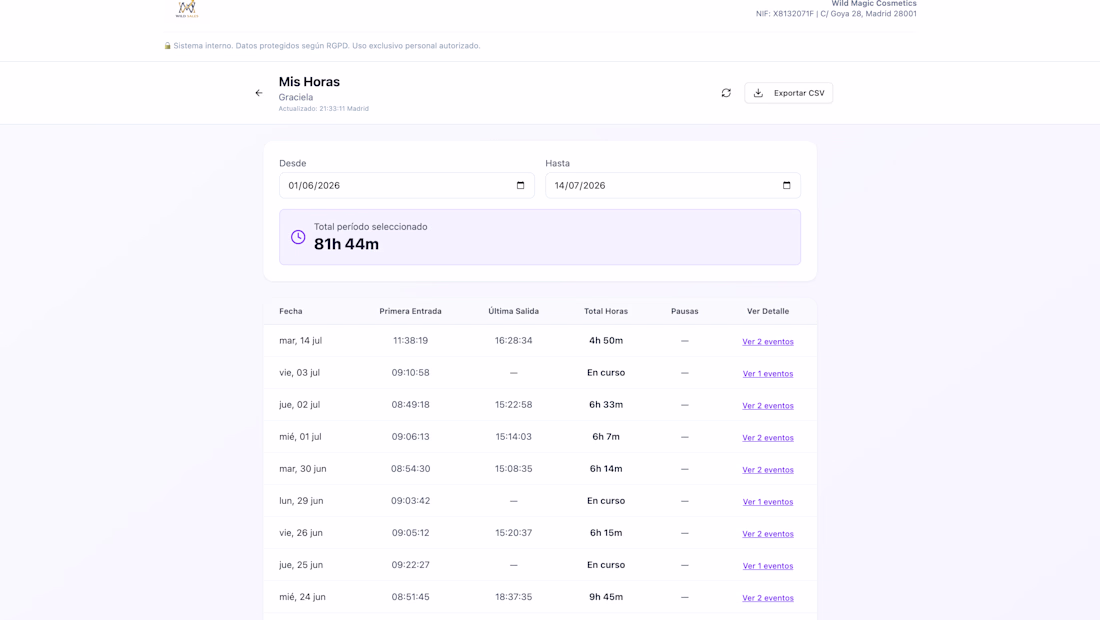
Task: Open Ver 2 eventos for mar, 14 jul
Action: coord(767,342)
